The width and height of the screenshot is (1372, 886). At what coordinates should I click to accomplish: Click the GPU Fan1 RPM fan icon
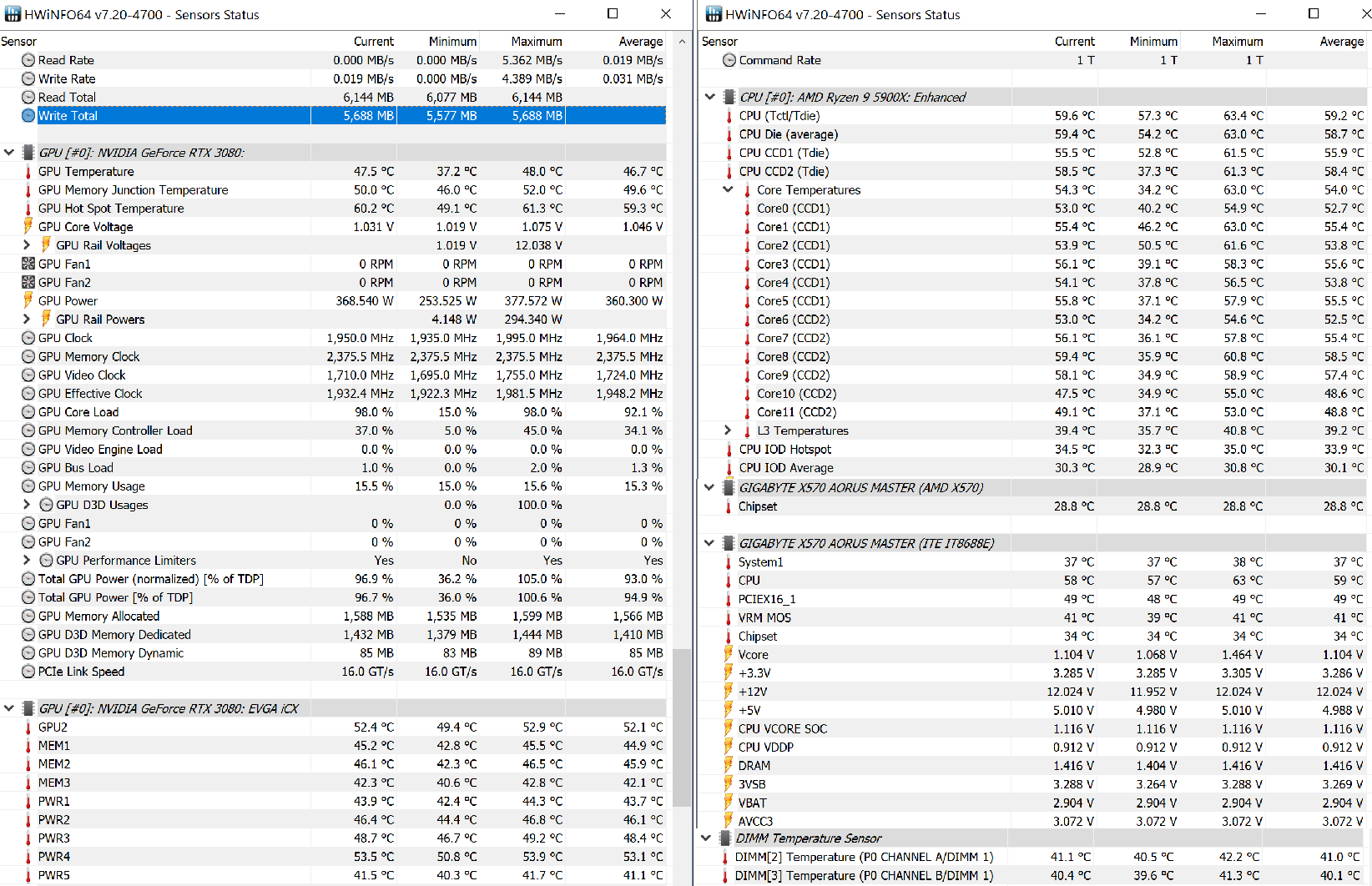[x=28, y=264]
